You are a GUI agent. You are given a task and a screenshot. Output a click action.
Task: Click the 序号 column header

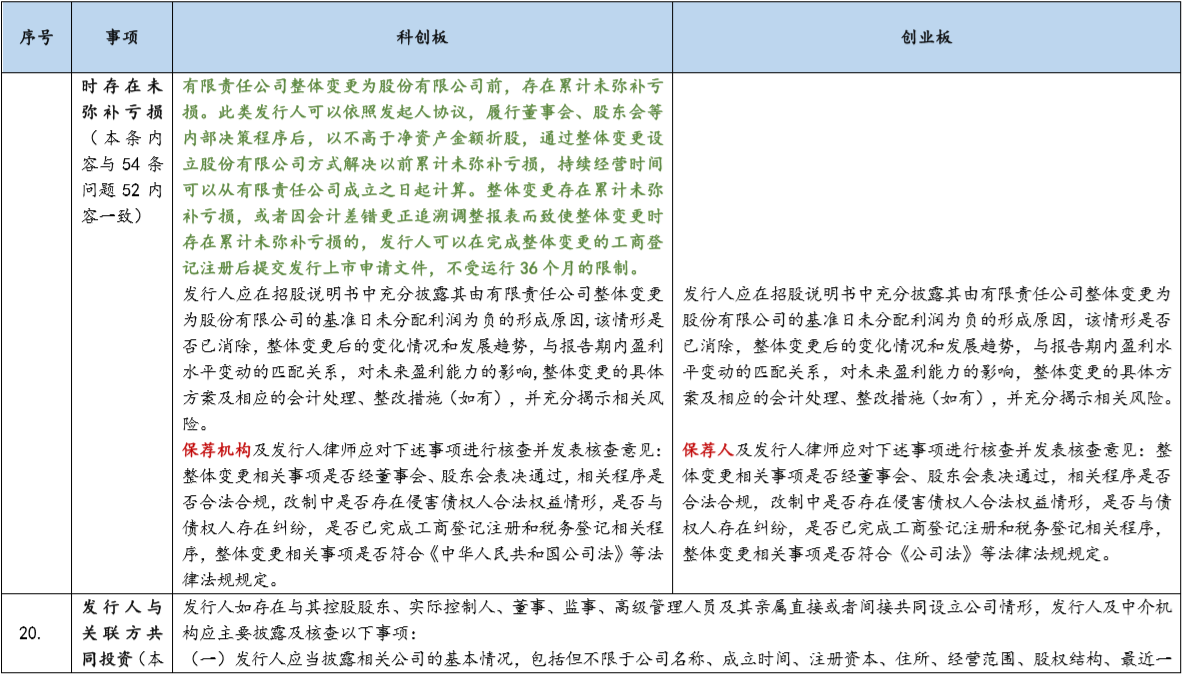(x=36, y=38)
